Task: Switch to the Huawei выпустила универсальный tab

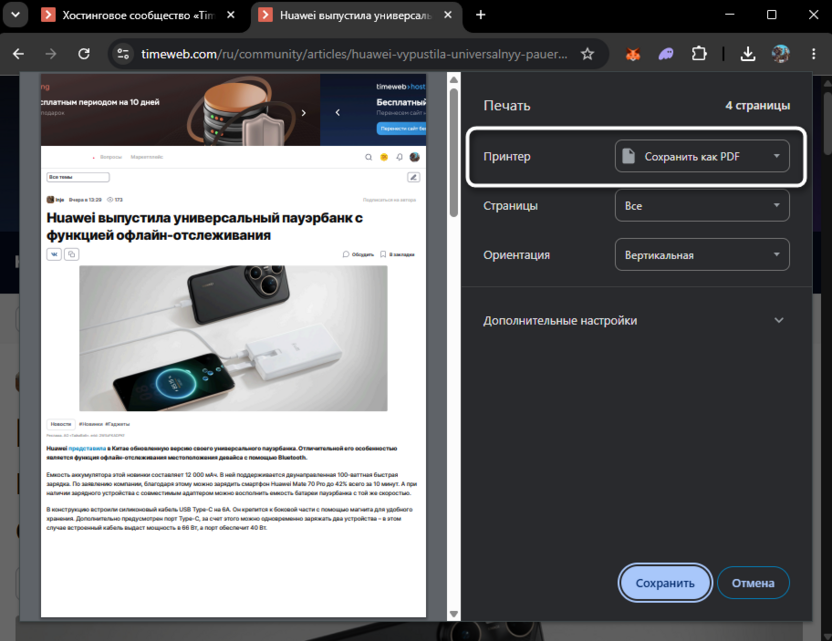Action: (x=356, y=15)
